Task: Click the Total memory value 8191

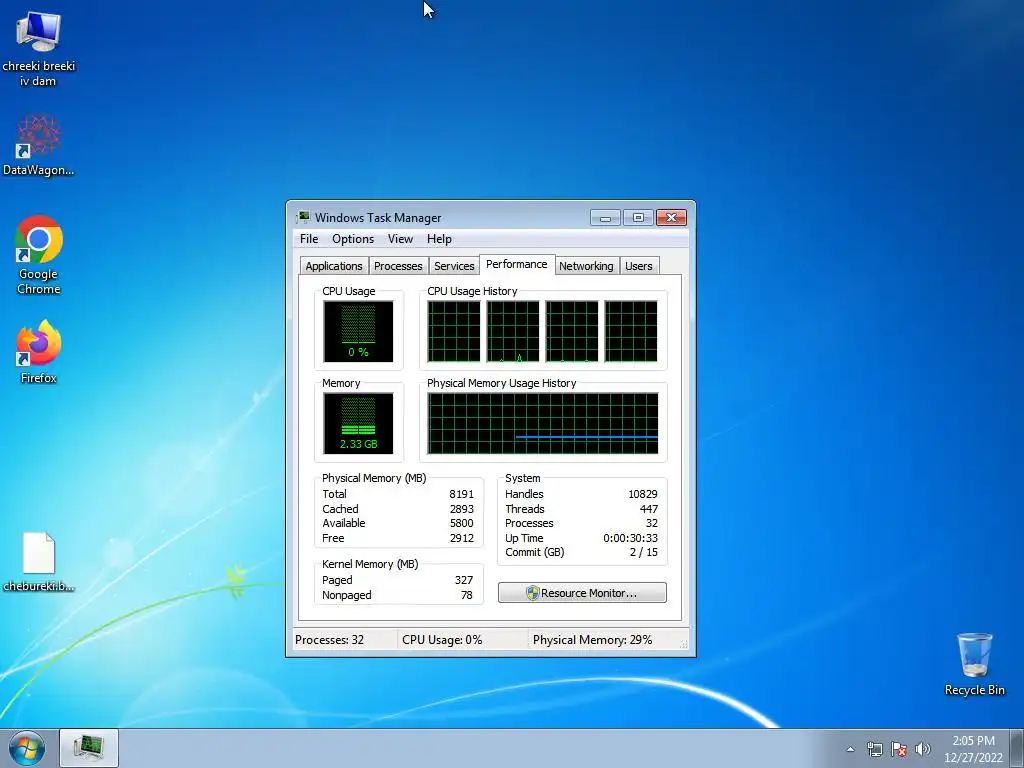Action: click(x=461, y=494)
